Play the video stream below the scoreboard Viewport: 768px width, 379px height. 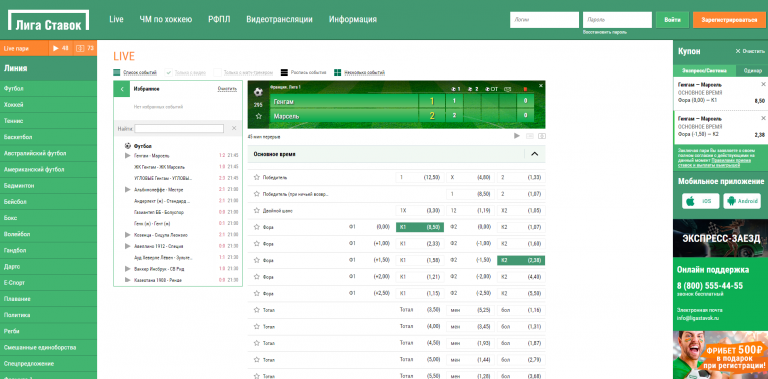(x=517, y=136)
